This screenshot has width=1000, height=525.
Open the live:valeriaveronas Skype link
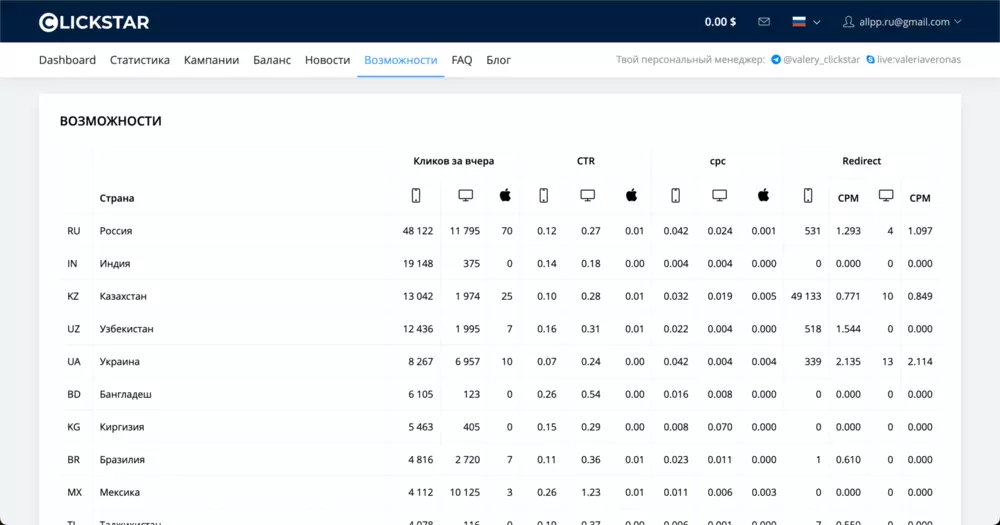pos(913,59)
